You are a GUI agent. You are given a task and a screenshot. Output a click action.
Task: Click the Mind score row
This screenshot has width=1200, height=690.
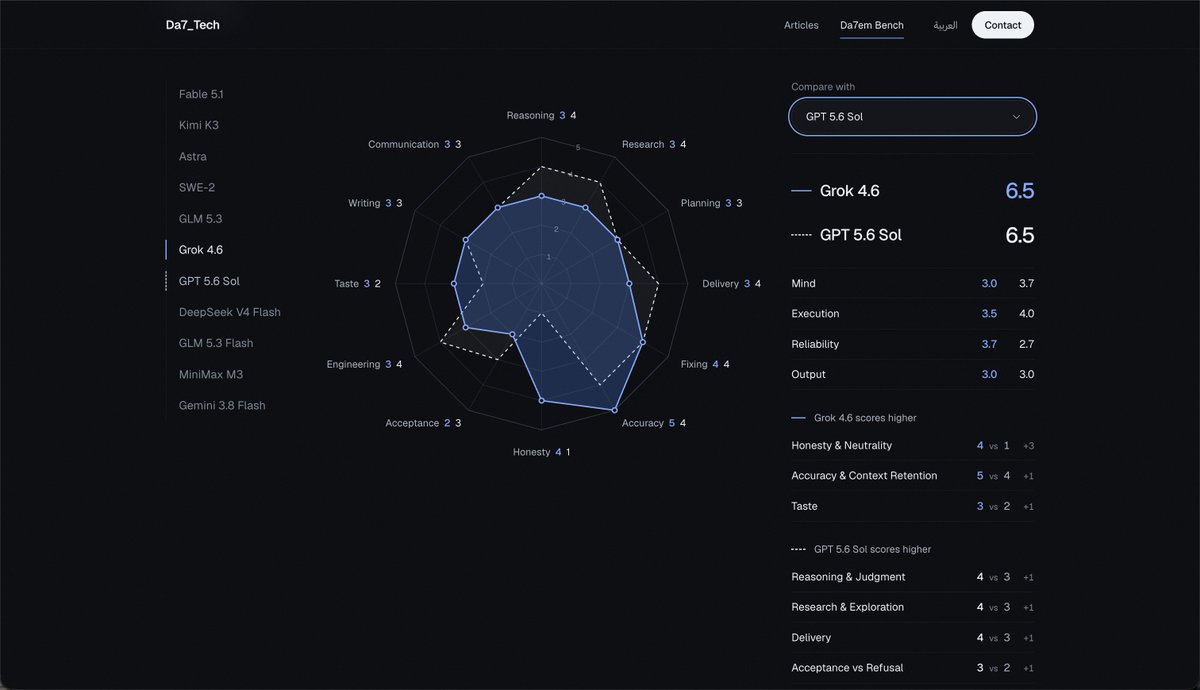[x=912, y=284]
